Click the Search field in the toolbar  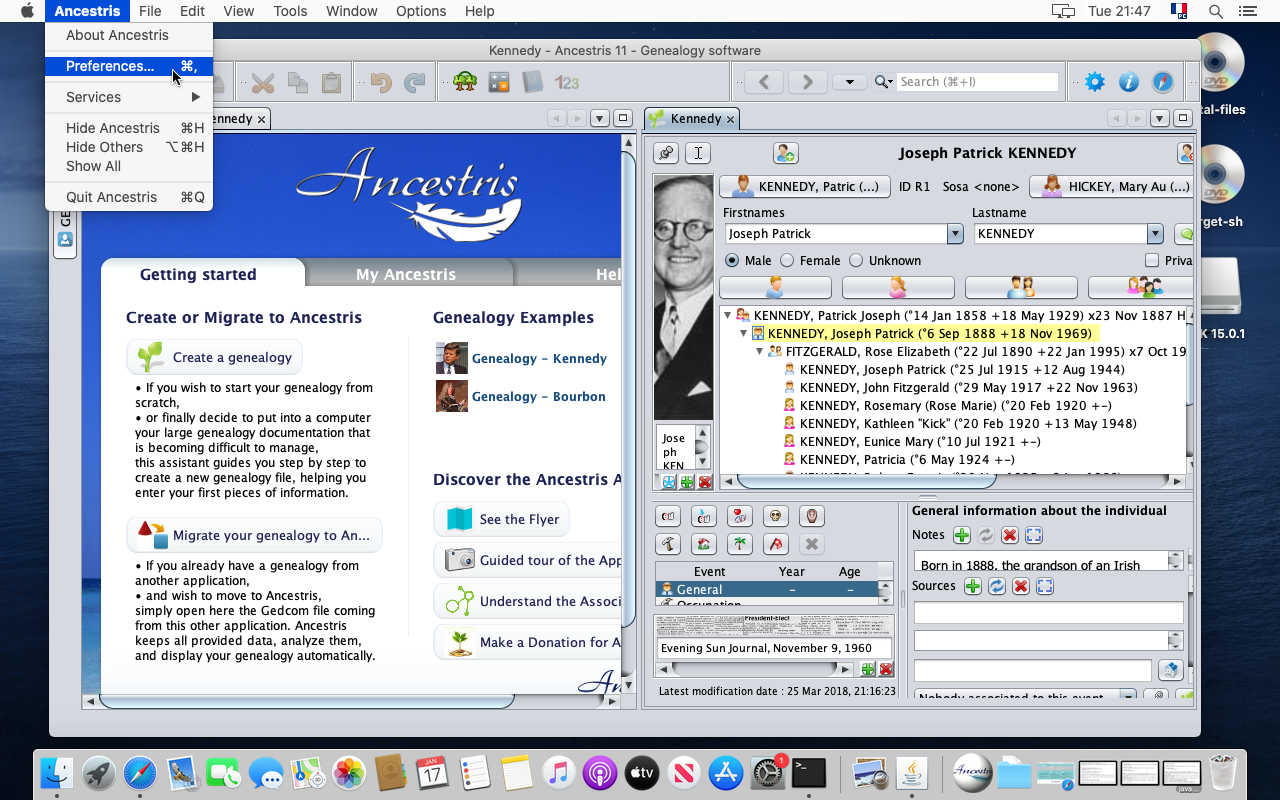(x=977, y=82)
